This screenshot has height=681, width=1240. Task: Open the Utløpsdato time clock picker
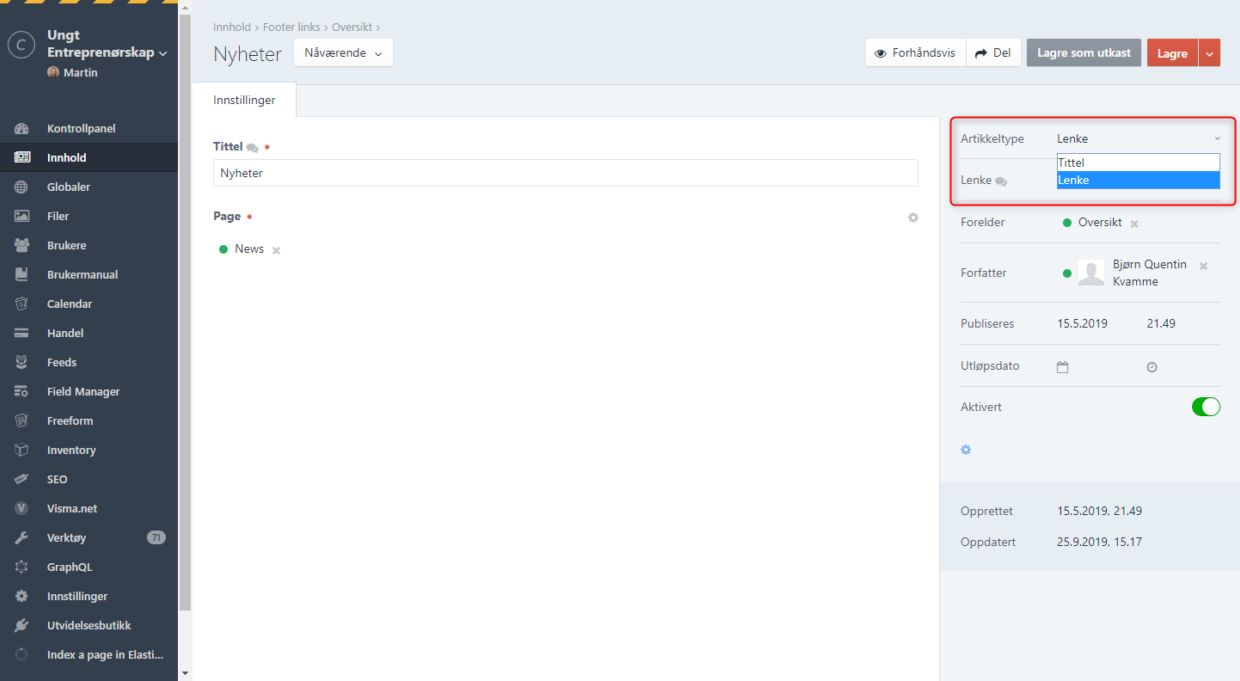(x=1151, y=367)
